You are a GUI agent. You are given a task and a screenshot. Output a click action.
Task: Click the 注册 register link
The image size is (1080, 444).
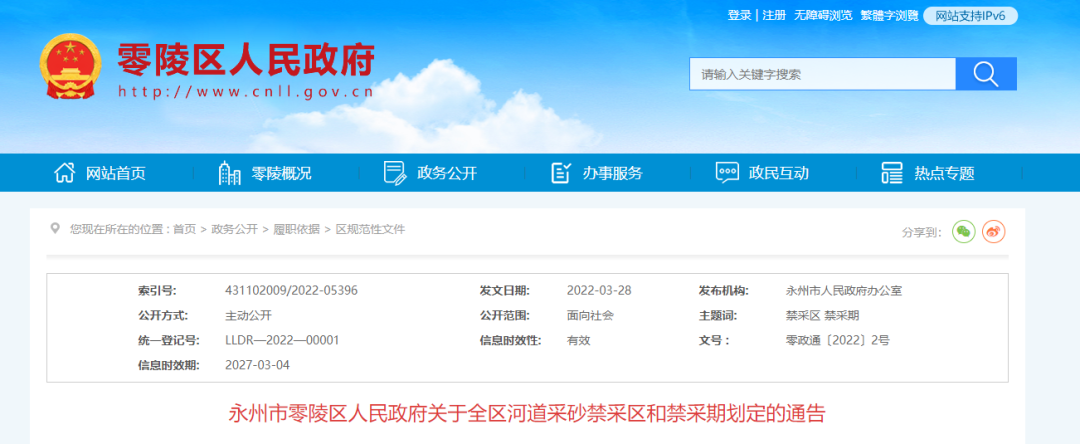coord(774,15)
